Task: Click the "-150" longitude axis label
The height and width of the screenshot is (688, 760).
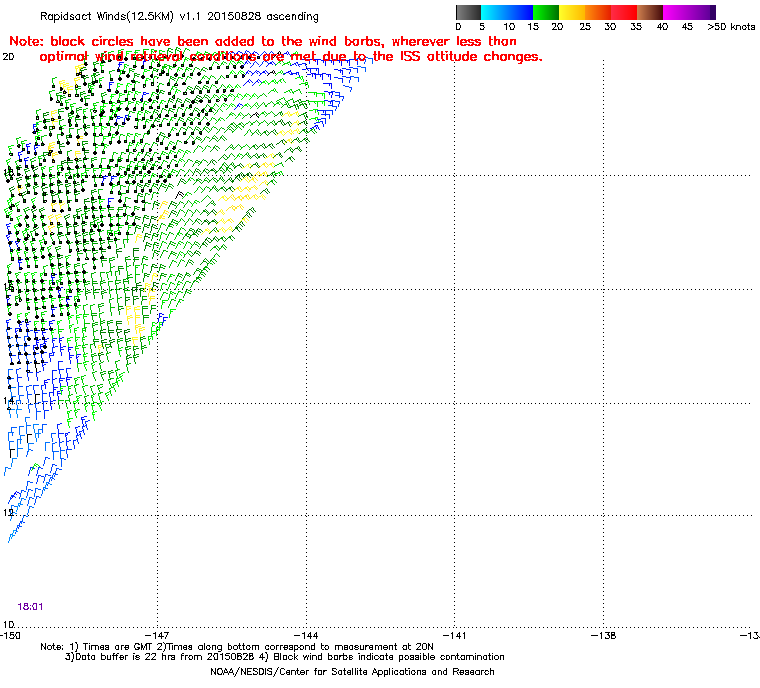Action: (10, 635)
